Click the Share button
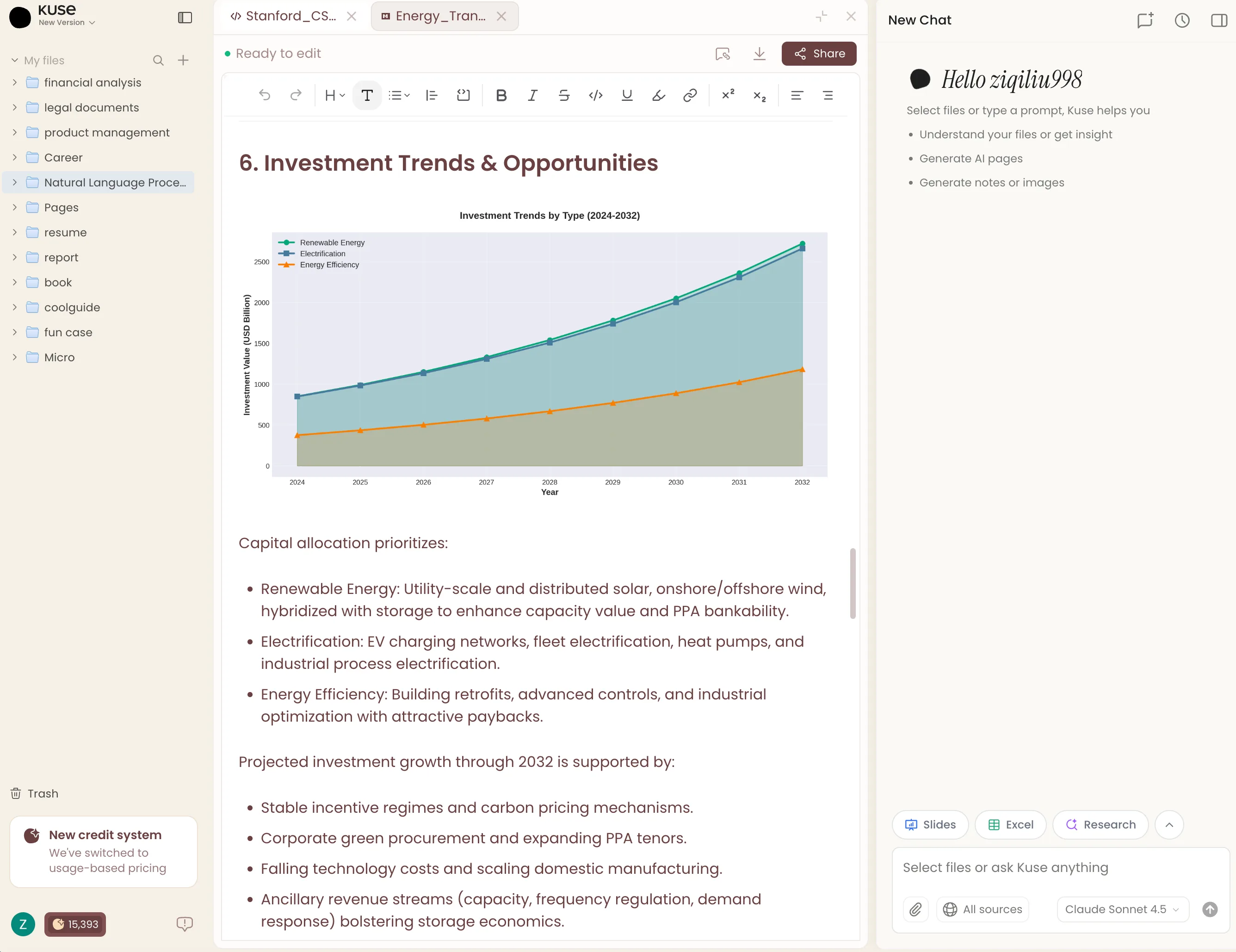 pos(819,53)
